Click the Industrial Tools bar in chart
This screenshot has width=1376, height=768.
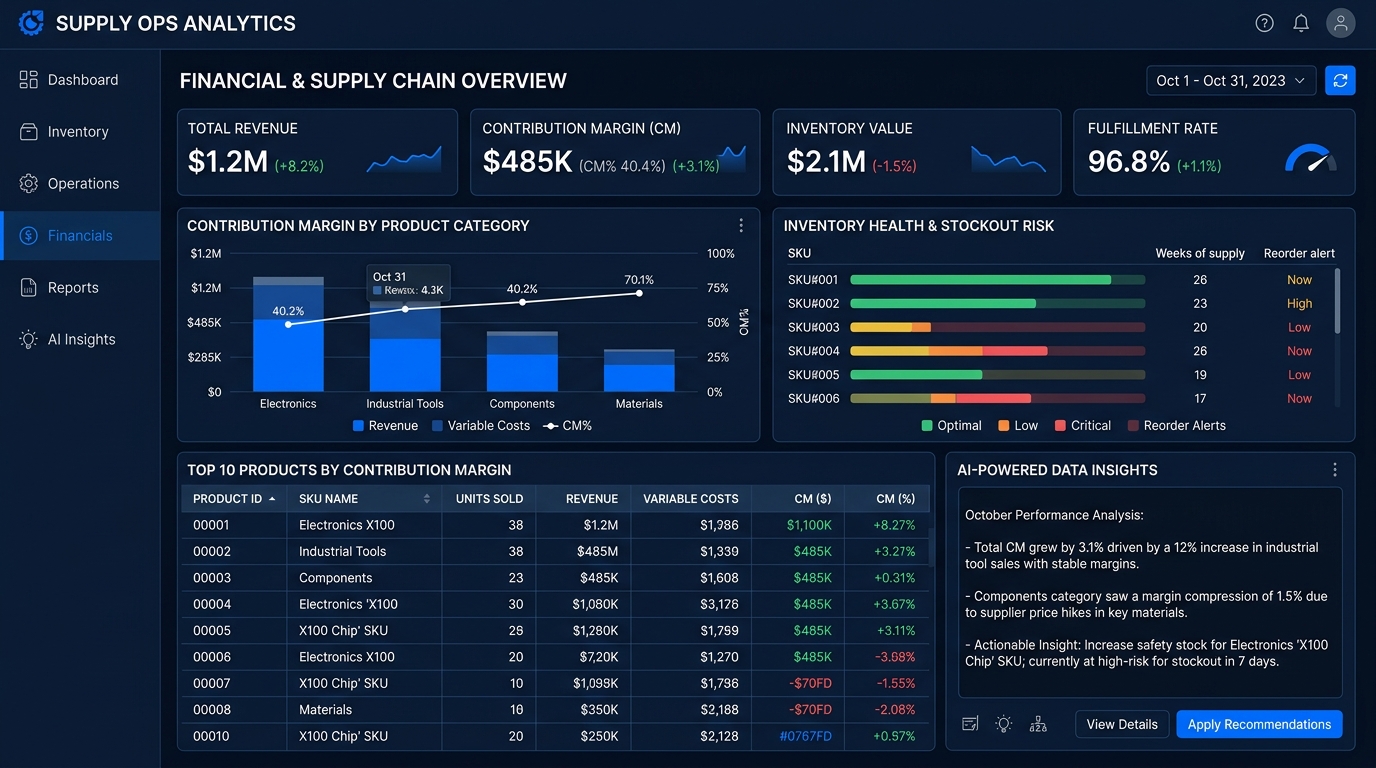(405, 345)
